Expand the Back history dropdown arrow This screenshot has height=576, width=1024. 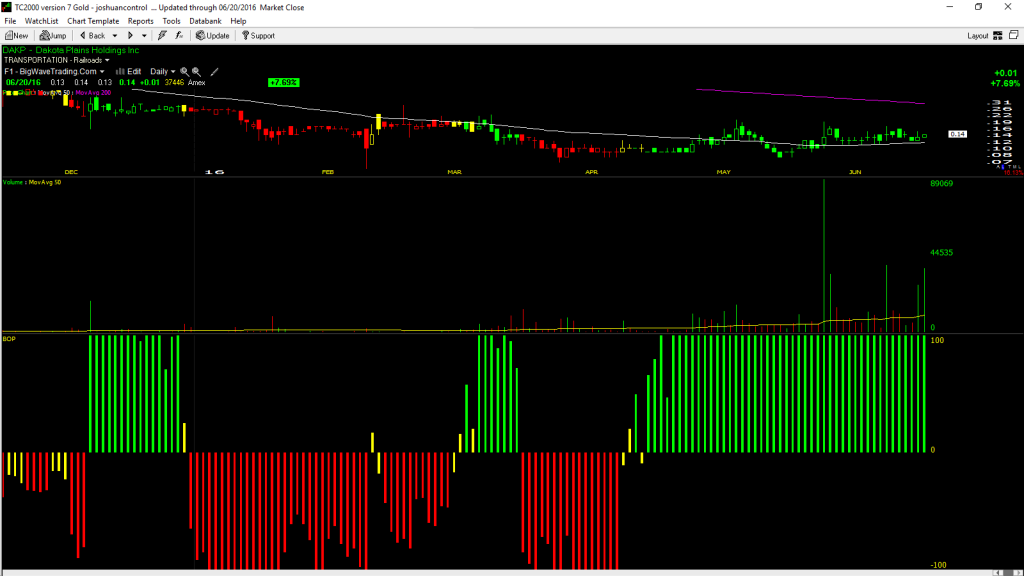(115, 36)
